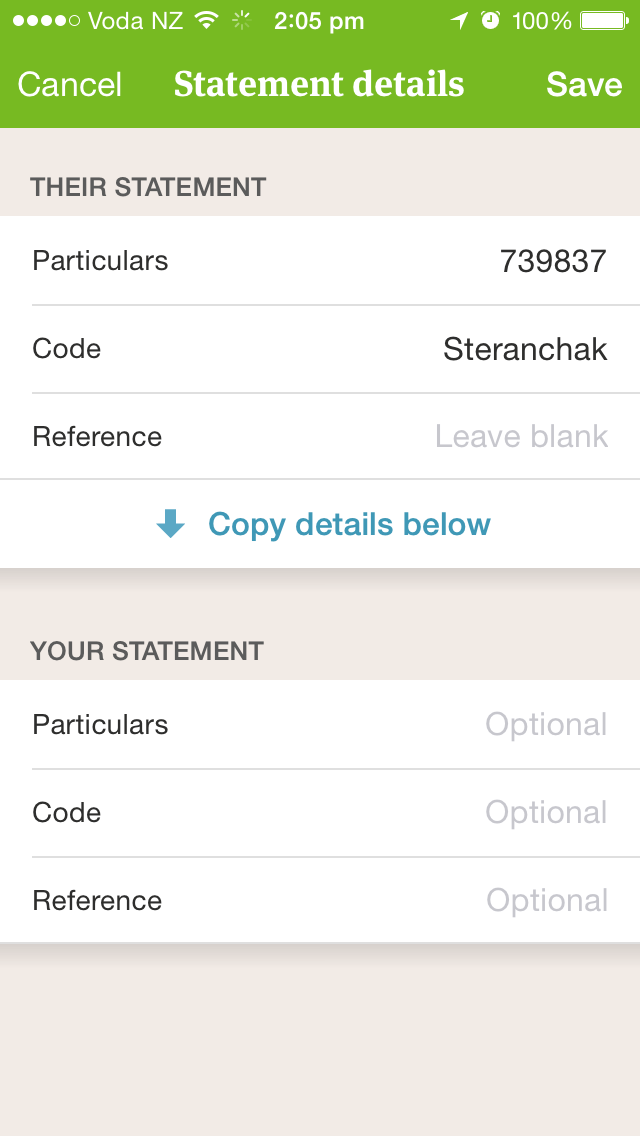Tap the blue down arrow icon
Screen dimensions: 640x1136
coord(171,524)
